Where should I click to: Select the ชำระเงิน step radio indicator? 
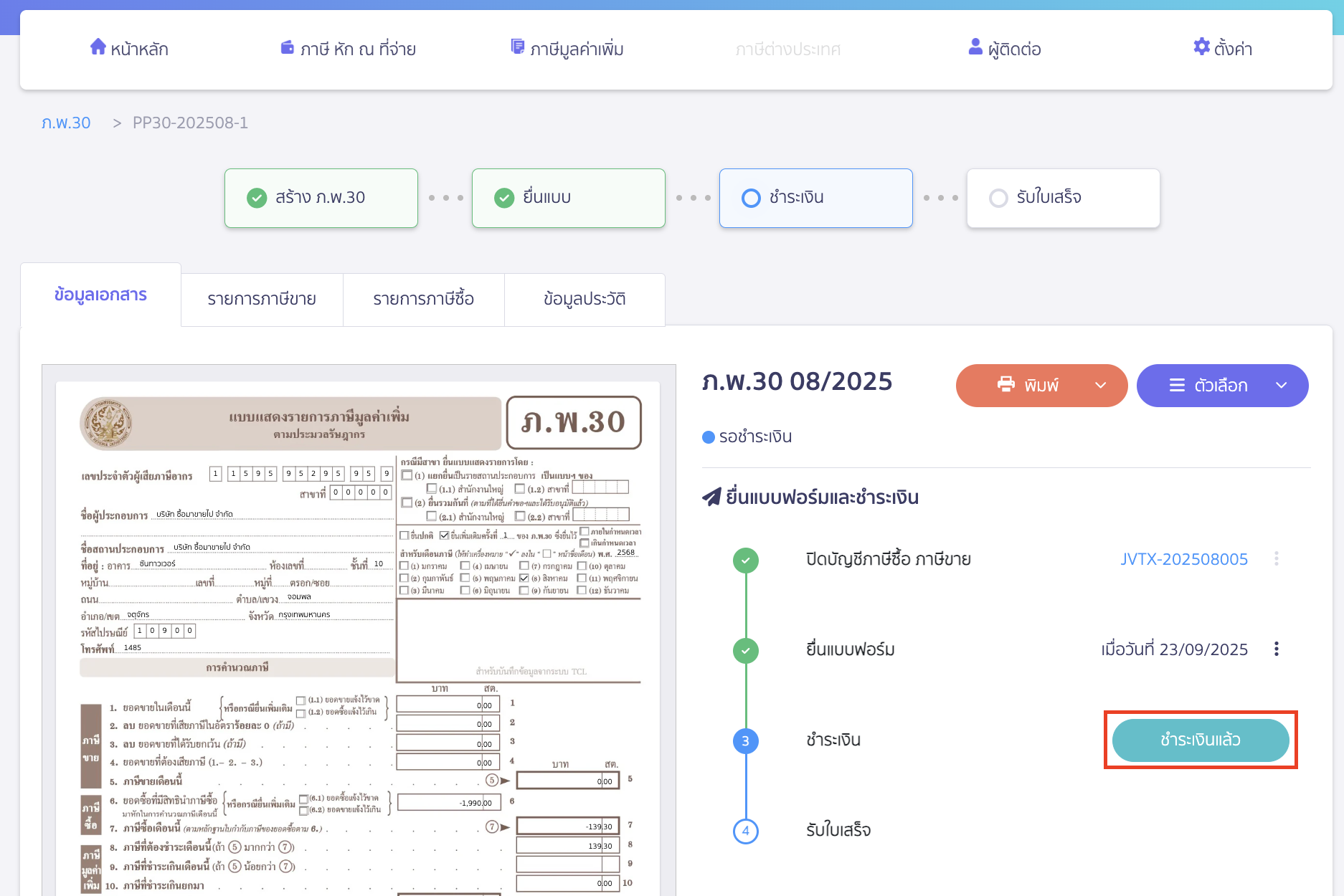[x=751, y=198]
